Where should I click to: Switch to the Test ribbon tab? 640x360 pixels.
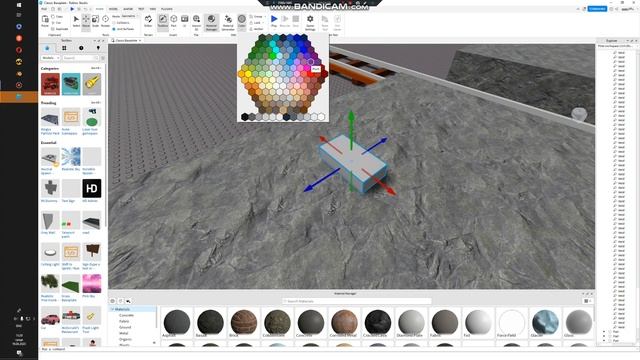[141, 9]
